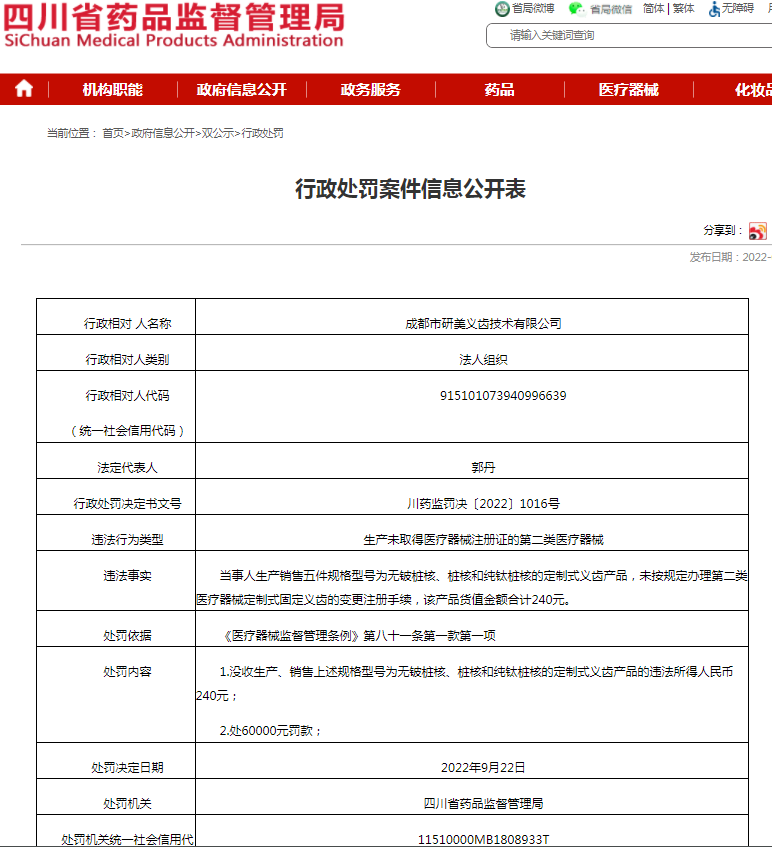The width and height of the screenshot is (772, 847).
Task: Click the label 行政相对人类别
Action: (127, 360)
